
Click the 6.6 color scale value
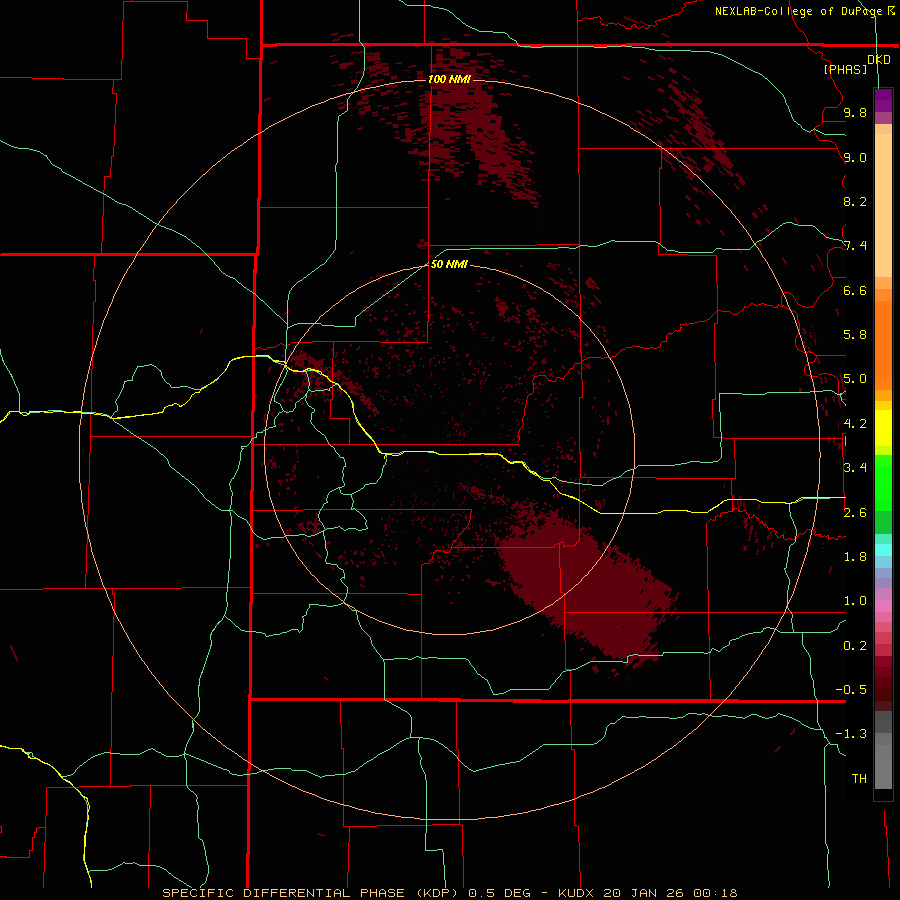tap(855, 290)
